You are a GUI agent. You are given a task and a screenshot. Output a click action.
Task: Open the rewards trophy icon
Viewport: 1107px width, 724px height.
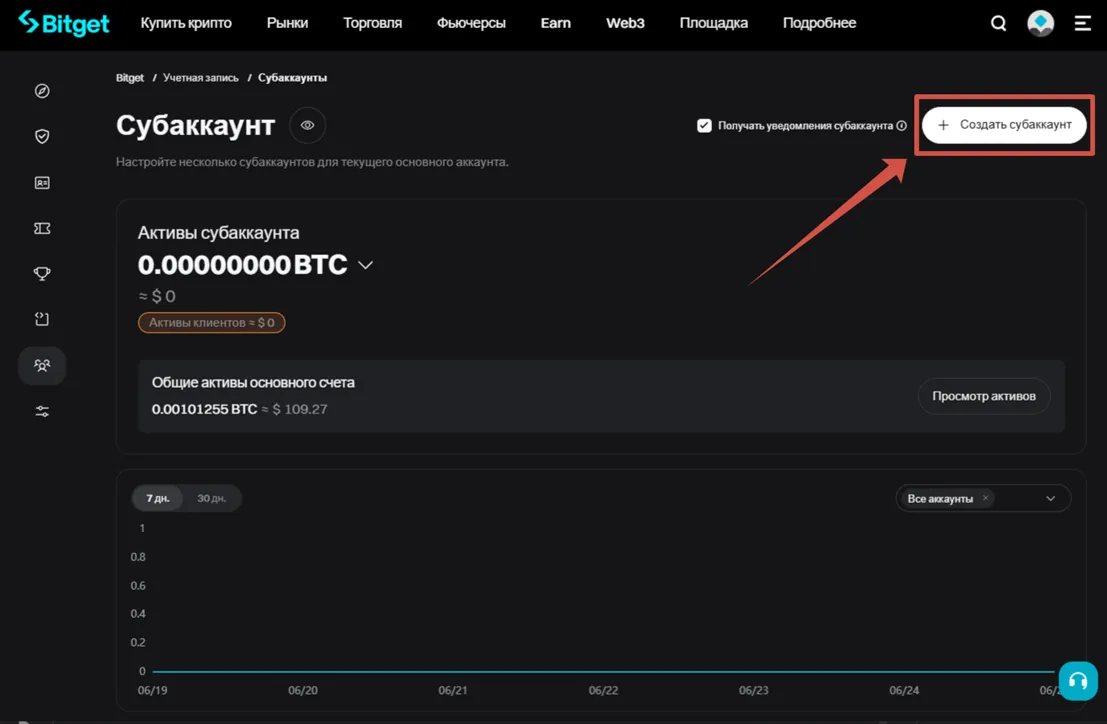(x=41, y=273)
